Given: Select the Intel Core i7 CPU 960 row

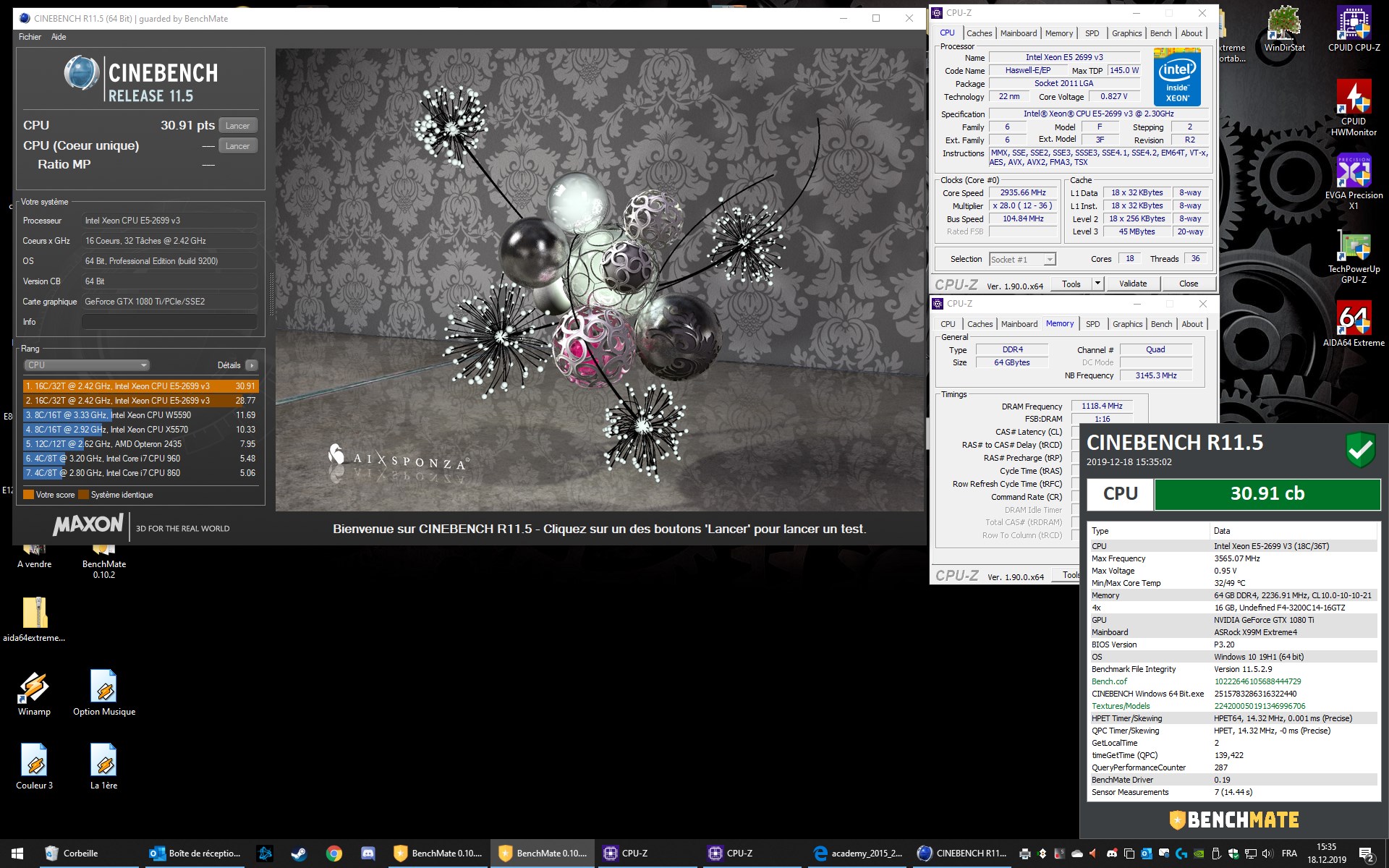Looking at the screenshot, I should pyautogui.click(x=140, y=459).
